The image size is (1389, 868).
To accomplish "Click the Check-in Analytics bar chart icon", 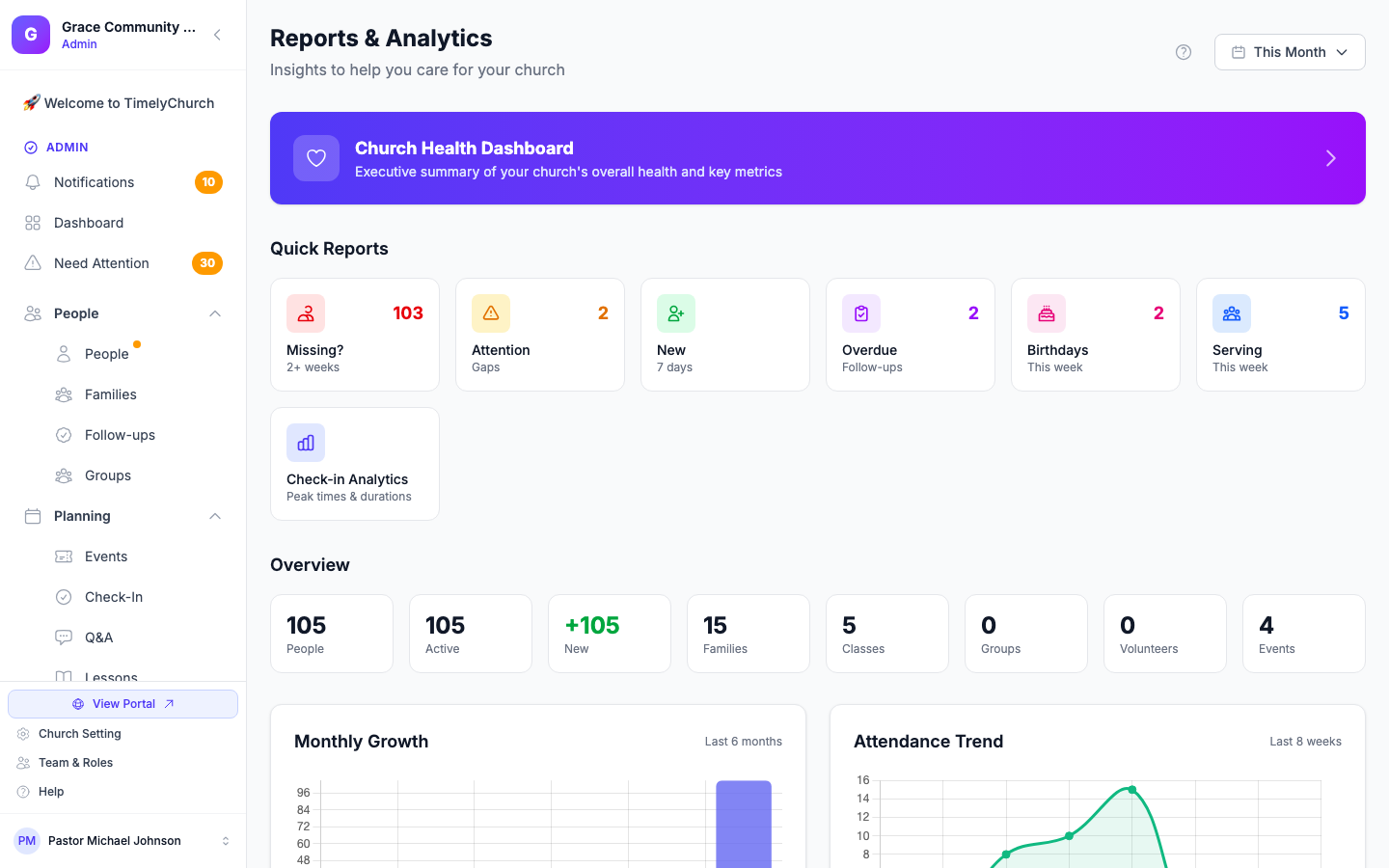I will 306,443.
